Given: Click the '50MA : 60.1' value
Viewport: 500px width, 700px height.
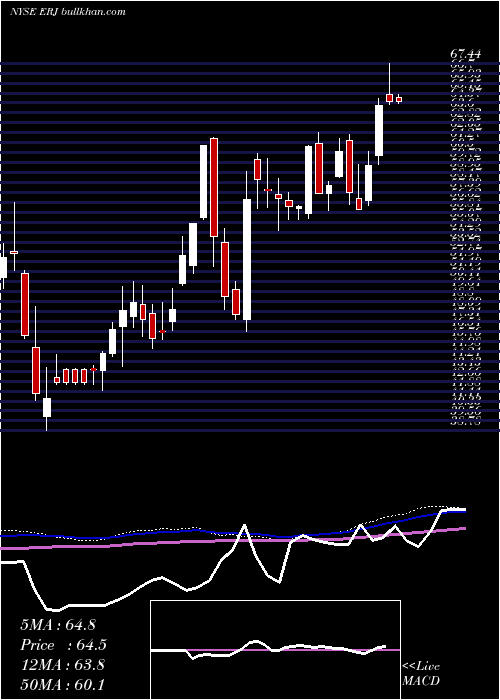Looking at the screenshot, I should click(x=62, y=684).
